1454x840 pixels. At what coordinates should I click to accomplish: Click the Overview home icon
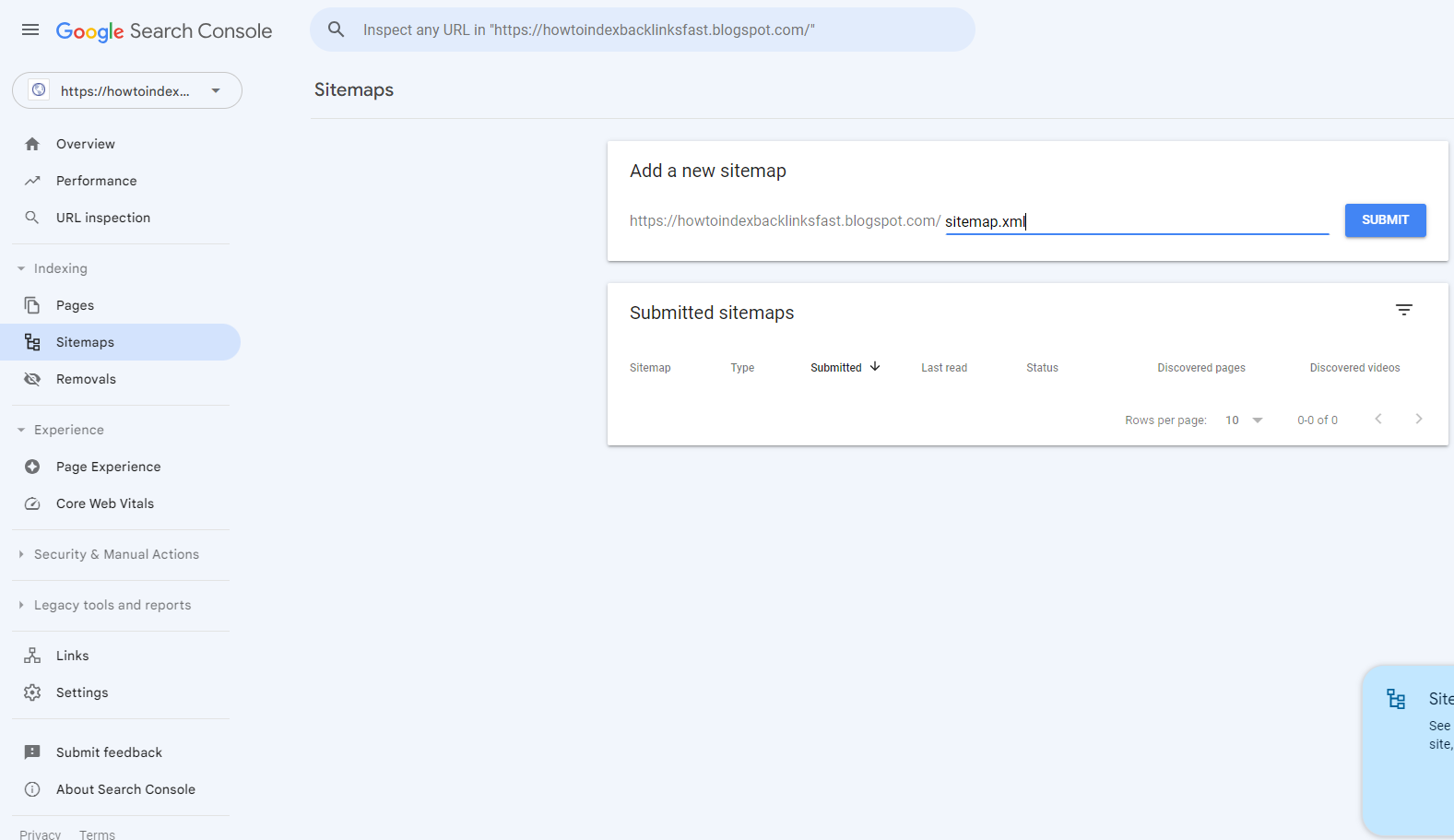(32, 144)
